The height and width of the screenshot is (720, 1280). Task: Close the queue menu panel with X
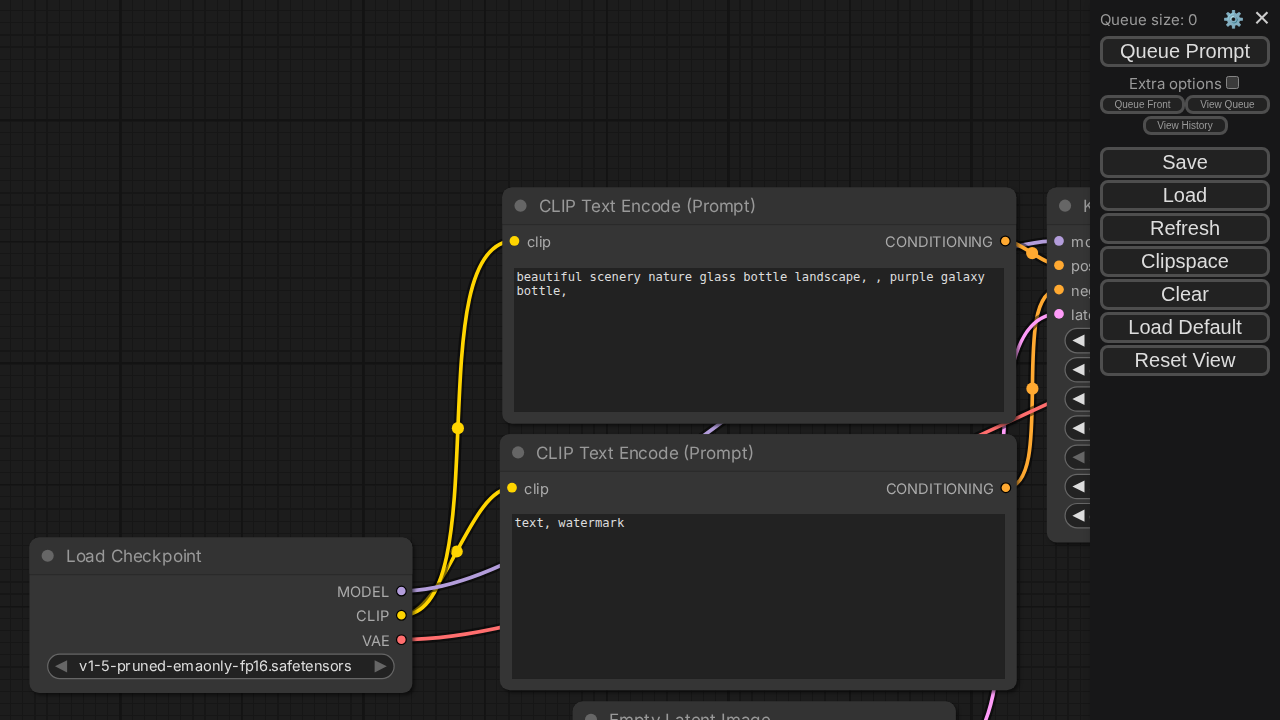coord(1262,18)
